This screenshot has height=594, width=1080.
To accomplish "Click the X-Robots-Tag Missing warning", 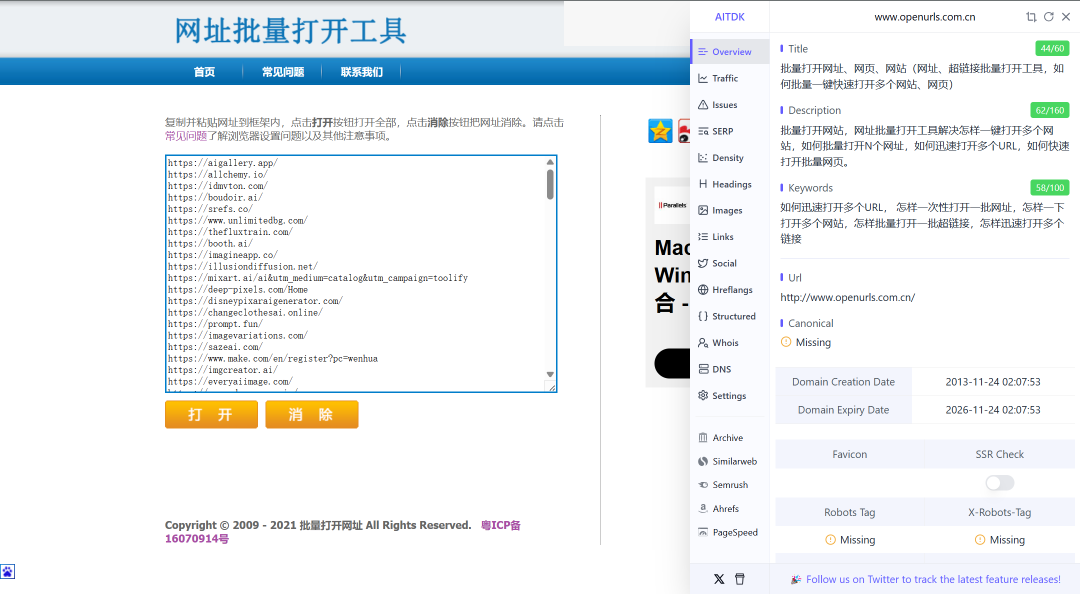I will click(999, 540).
